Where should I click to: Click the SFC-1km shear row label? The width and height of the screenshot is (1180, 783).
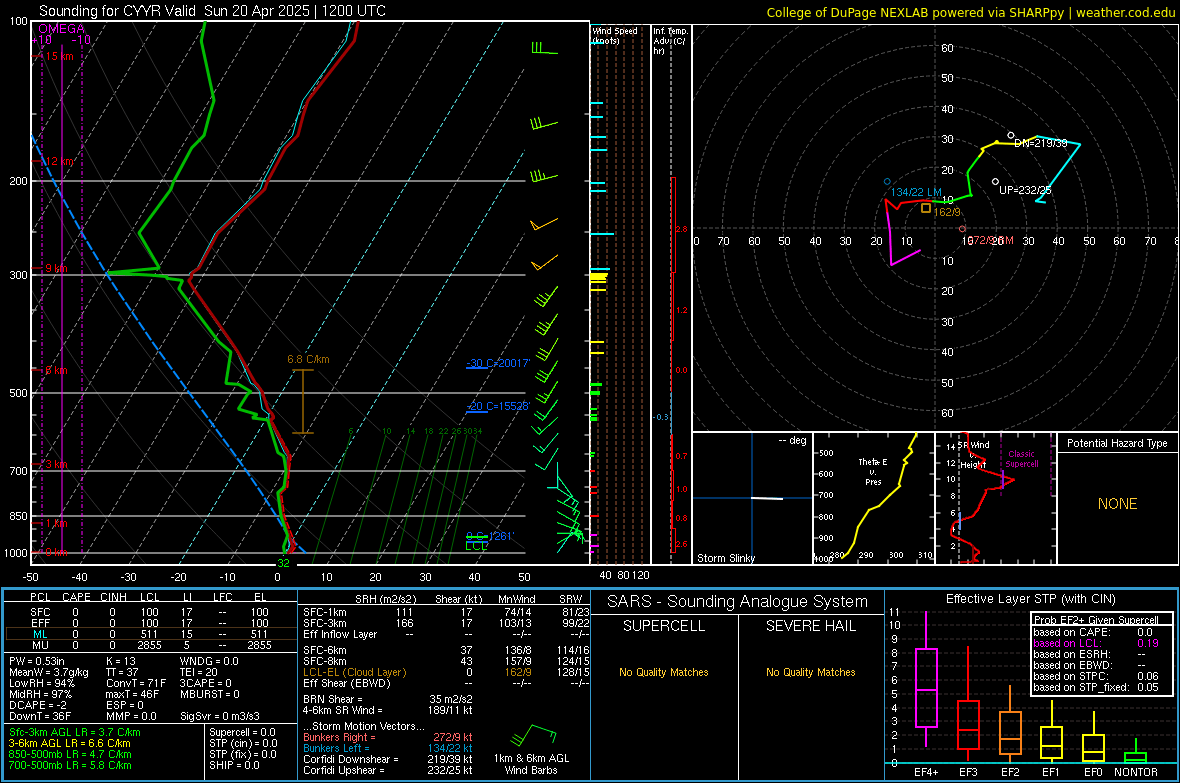[325, 612]
